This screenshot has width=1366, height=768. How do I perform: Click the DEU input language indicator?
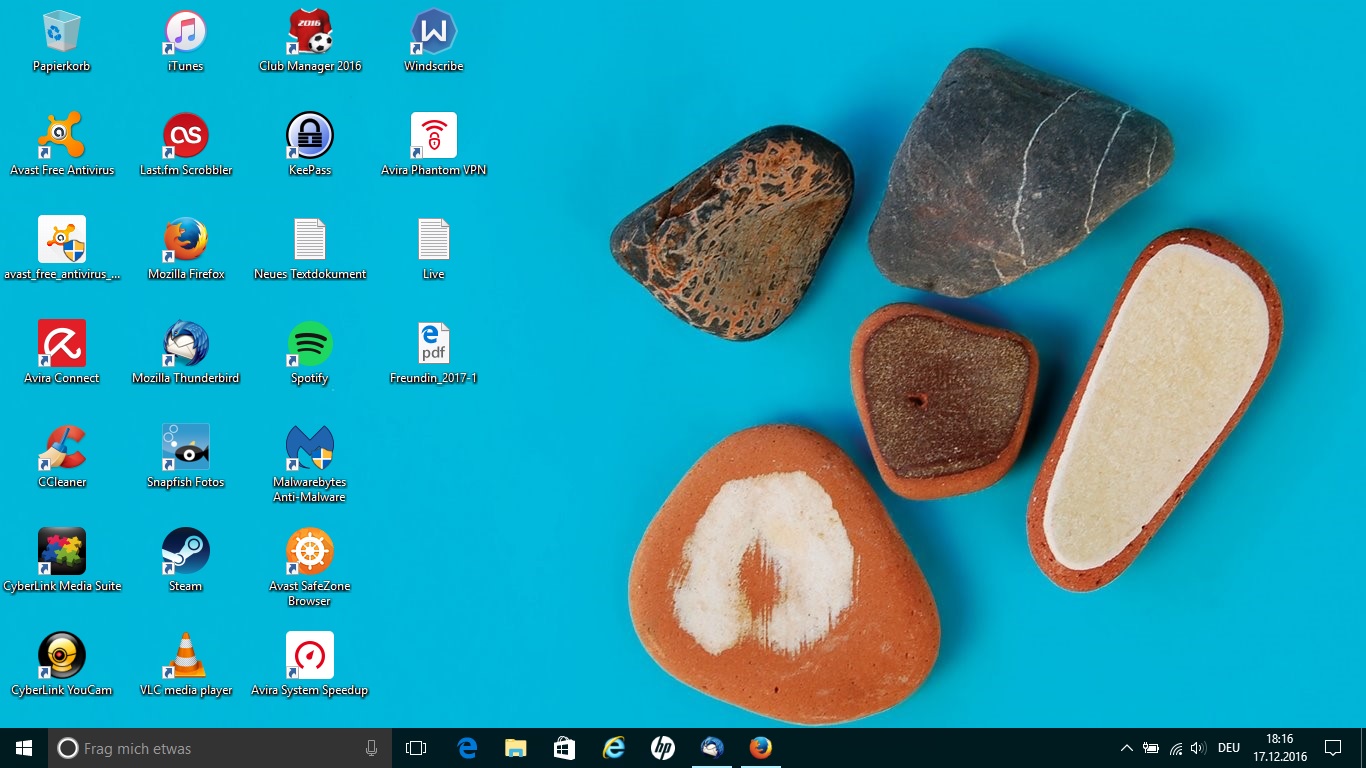point(1229,748)
